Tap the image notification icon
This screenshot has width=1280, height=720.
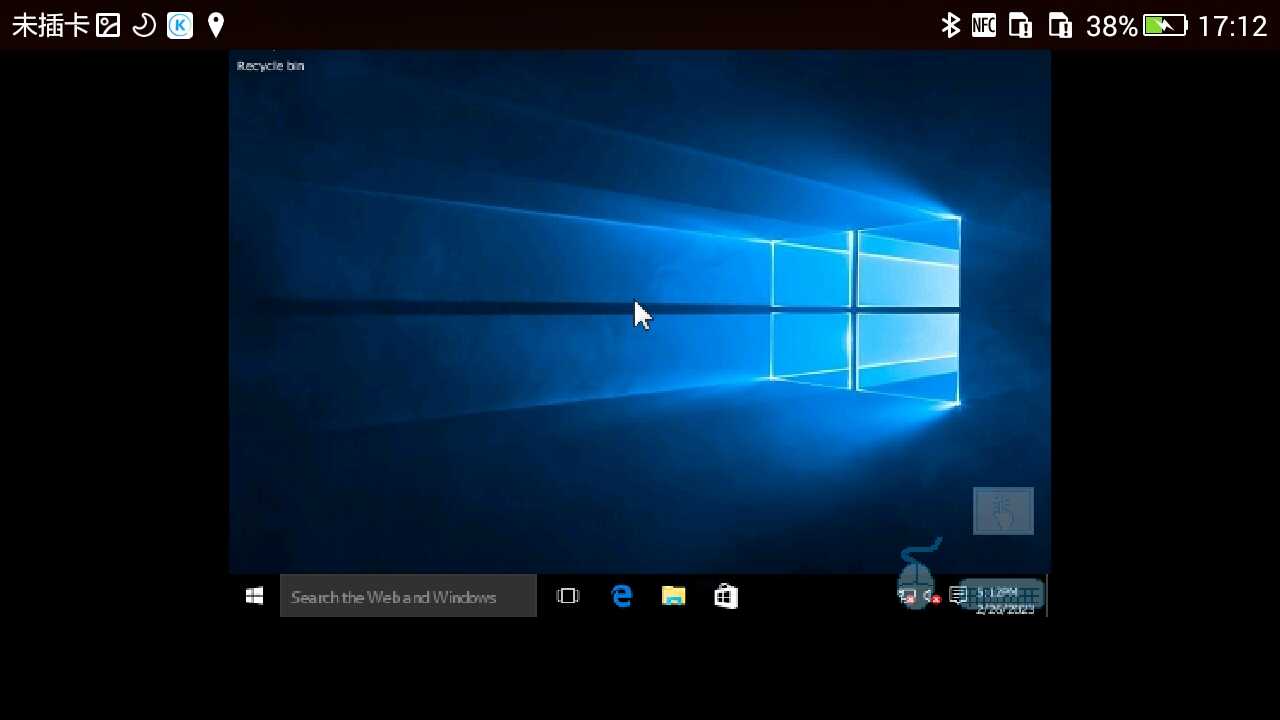point(108,25)
